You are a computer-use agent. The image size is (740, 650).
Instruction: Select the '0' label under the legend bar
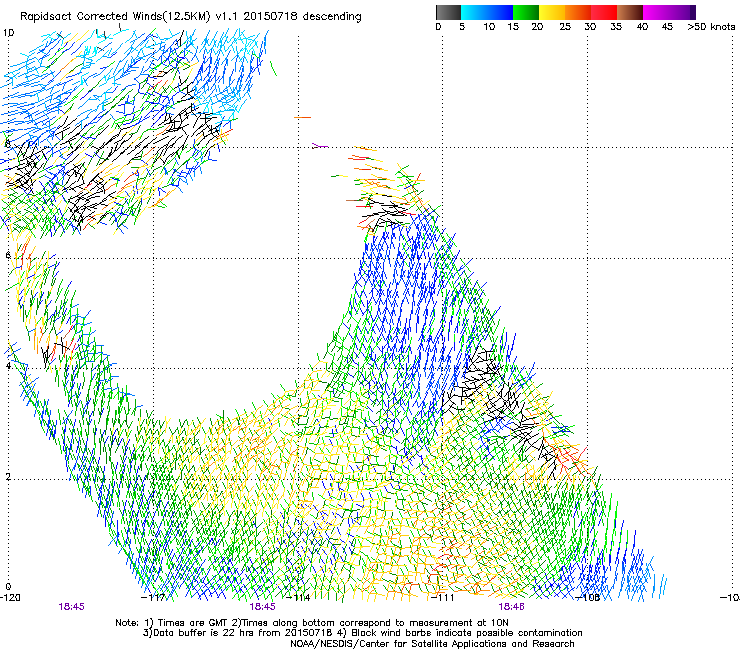(438, 27)
